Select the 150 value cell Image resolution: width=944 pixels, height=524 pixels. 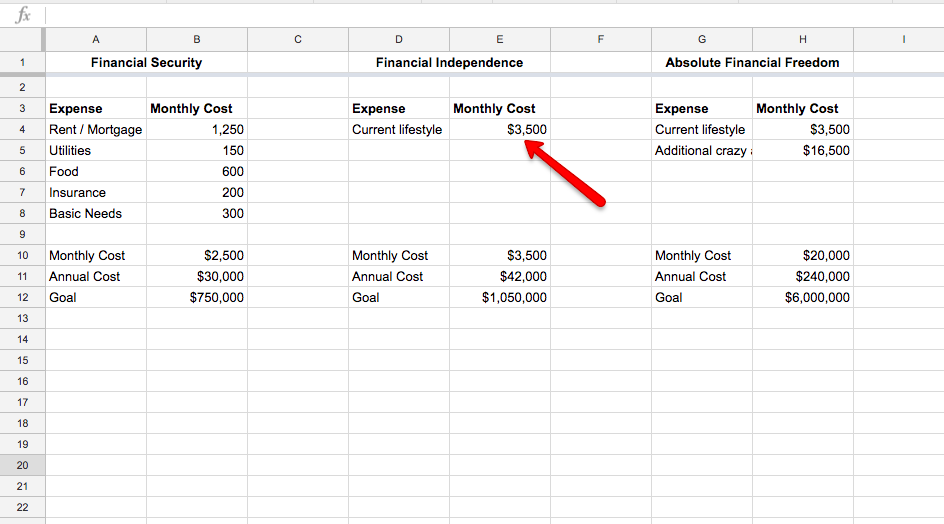197,151
